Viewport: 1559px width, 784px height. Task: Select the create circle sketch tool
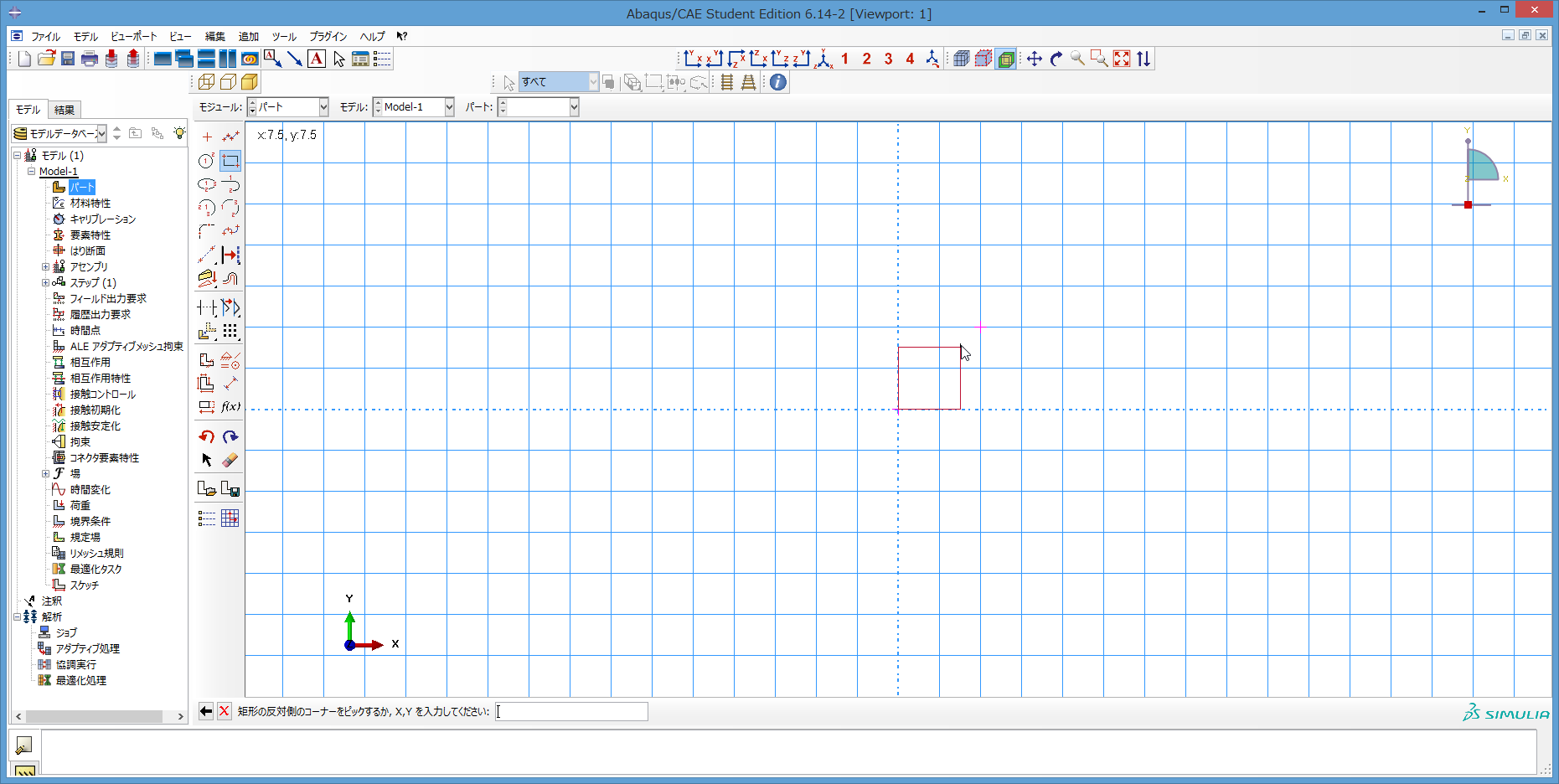coord(207,161)
